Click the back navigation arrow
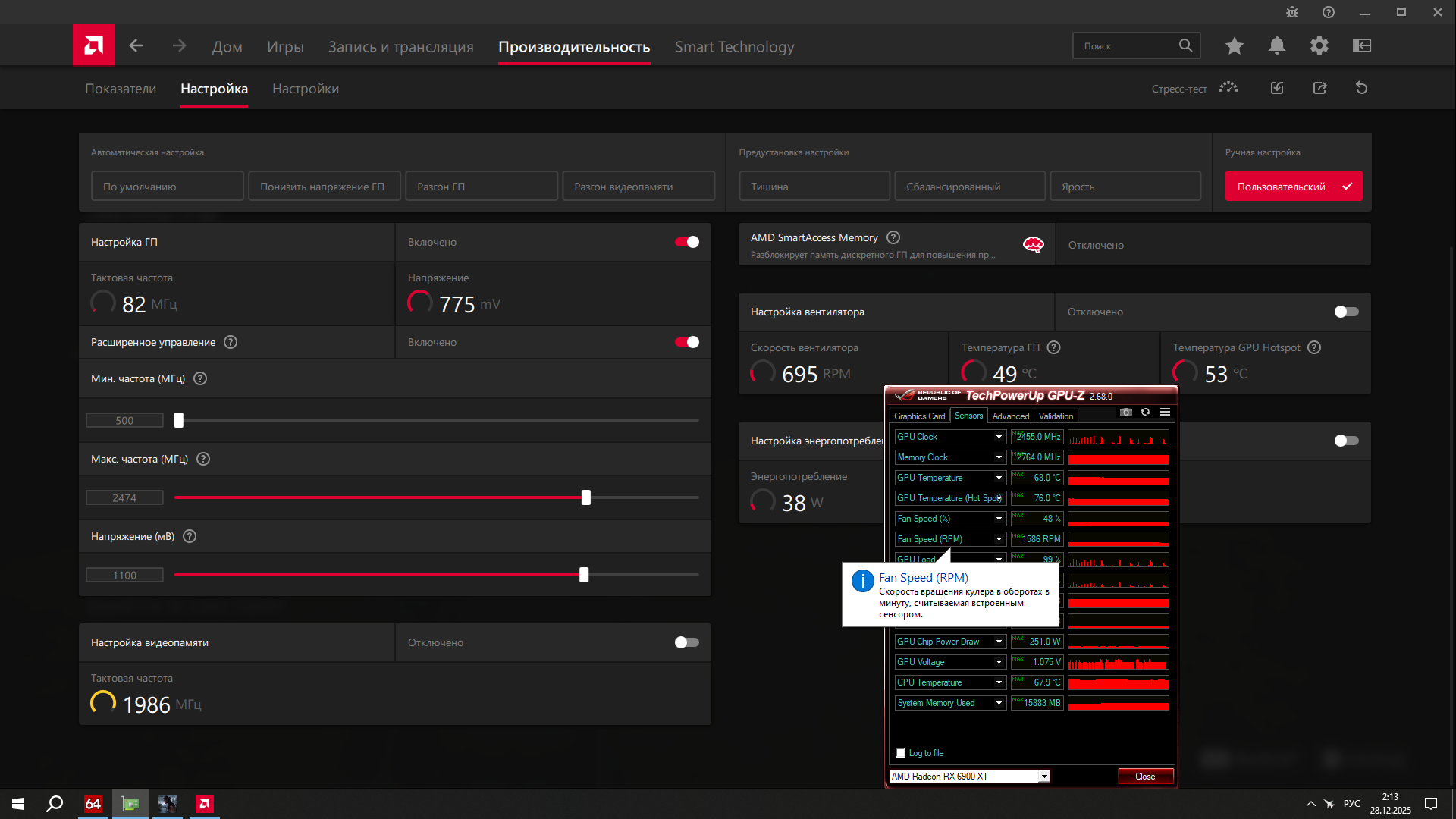This screenshot has height=819, width=1456. tap(136, 46)
